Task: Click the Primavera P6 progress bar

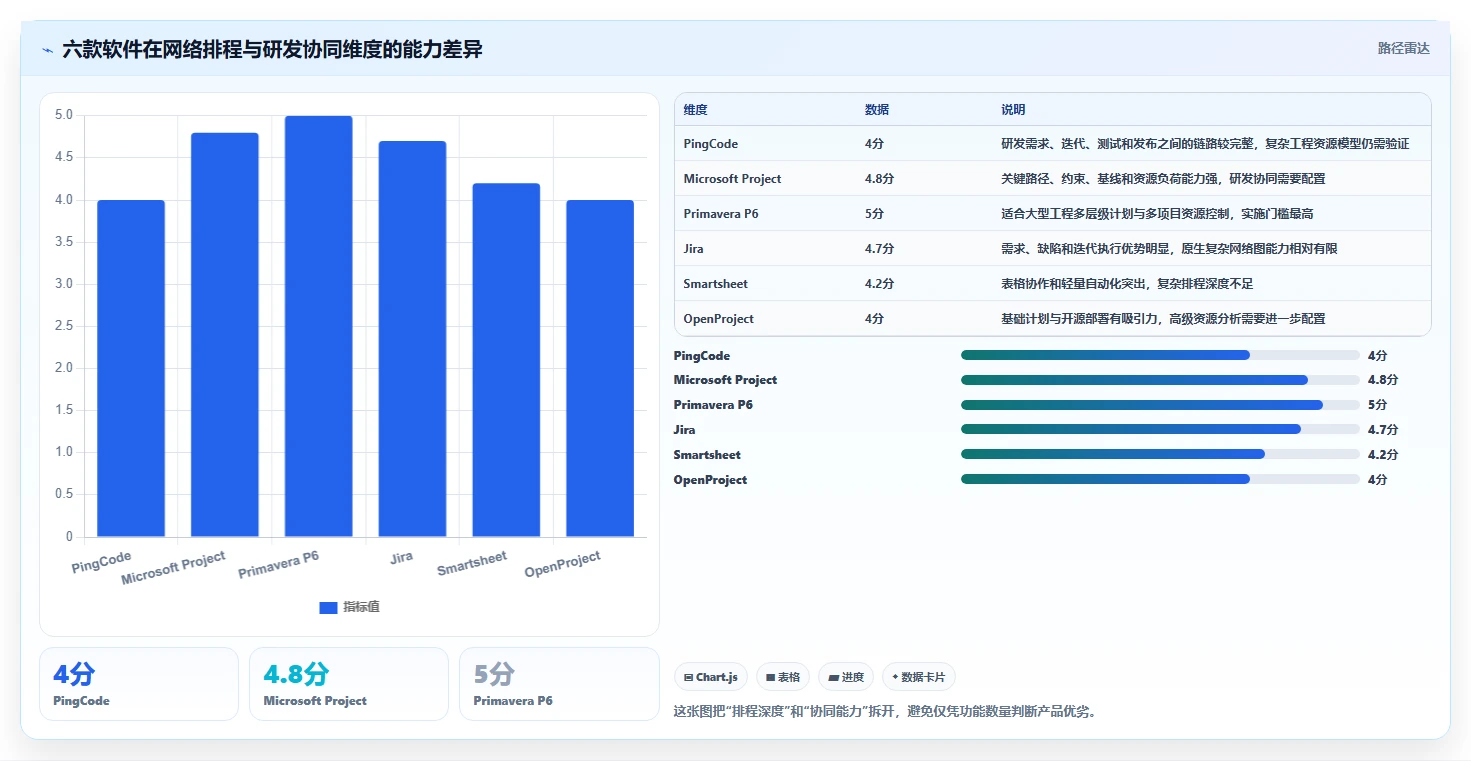Action: [1160, 405]
